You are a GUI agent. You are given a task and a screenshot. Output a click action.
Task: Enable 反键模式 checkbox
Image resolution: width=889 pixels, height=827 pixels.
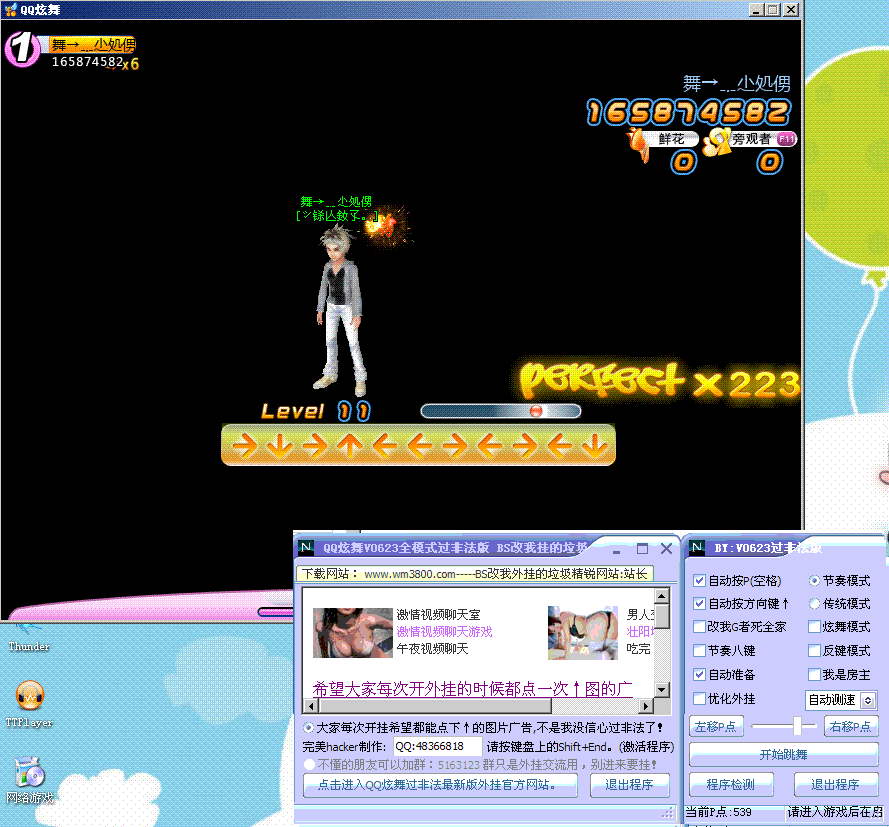coord(814,651)
